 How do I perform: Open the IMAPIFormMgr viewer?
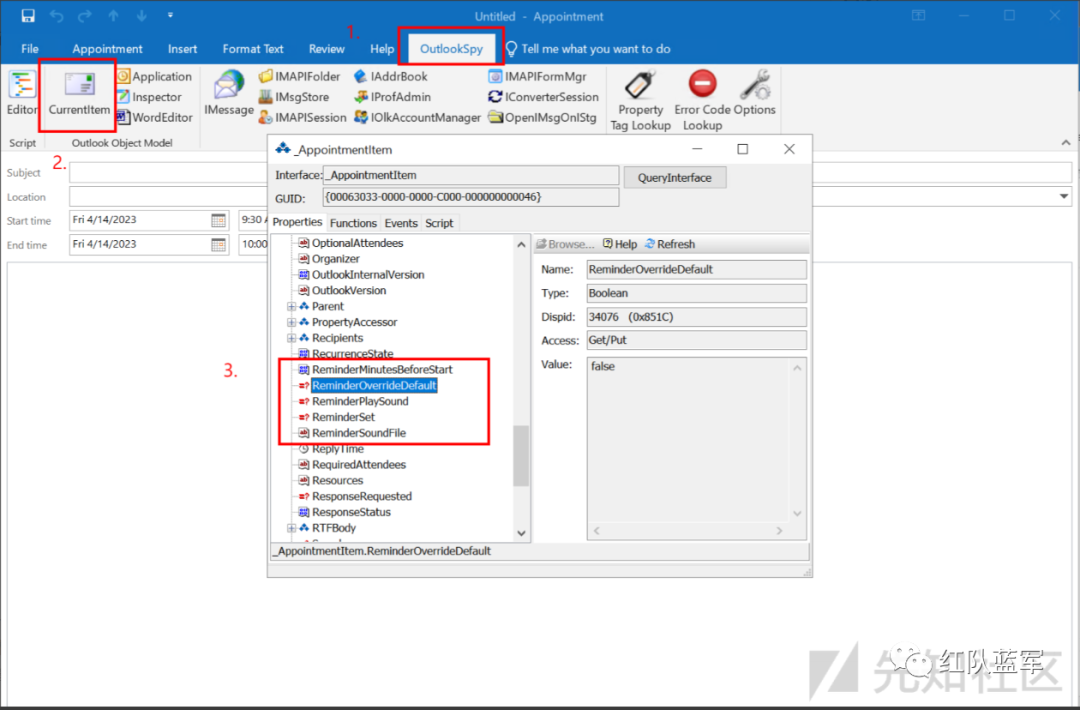pos(538,76)
